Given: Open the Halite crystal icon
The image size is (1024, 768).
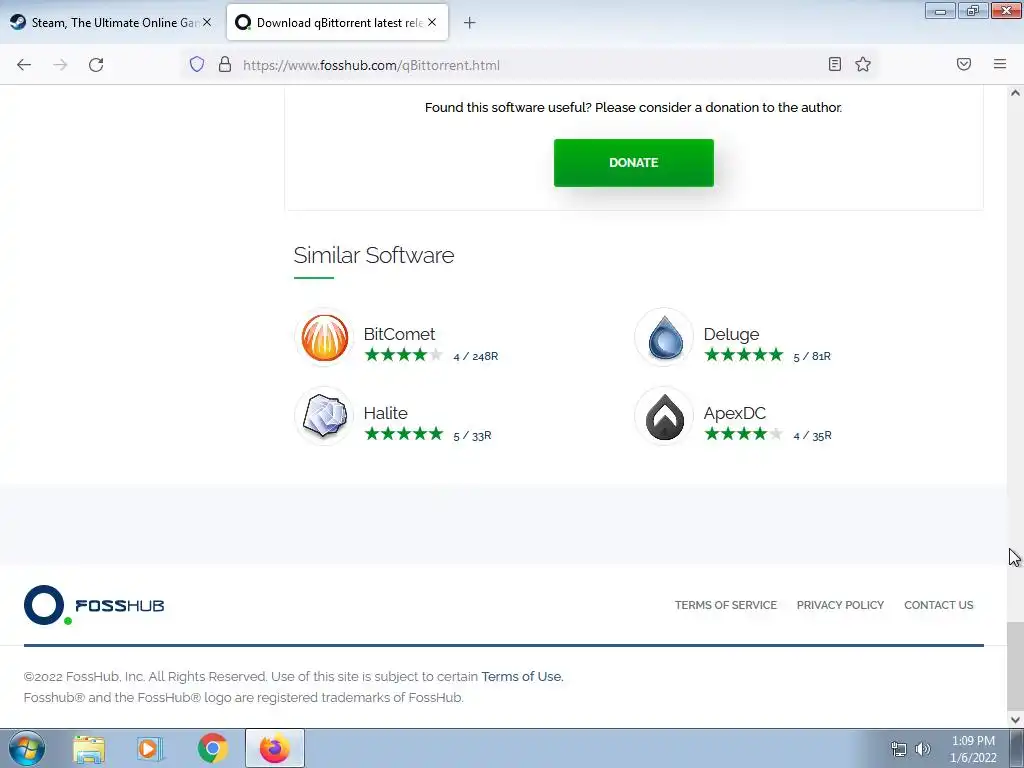Looking at the screenshot, I should (x=325, y=416).
